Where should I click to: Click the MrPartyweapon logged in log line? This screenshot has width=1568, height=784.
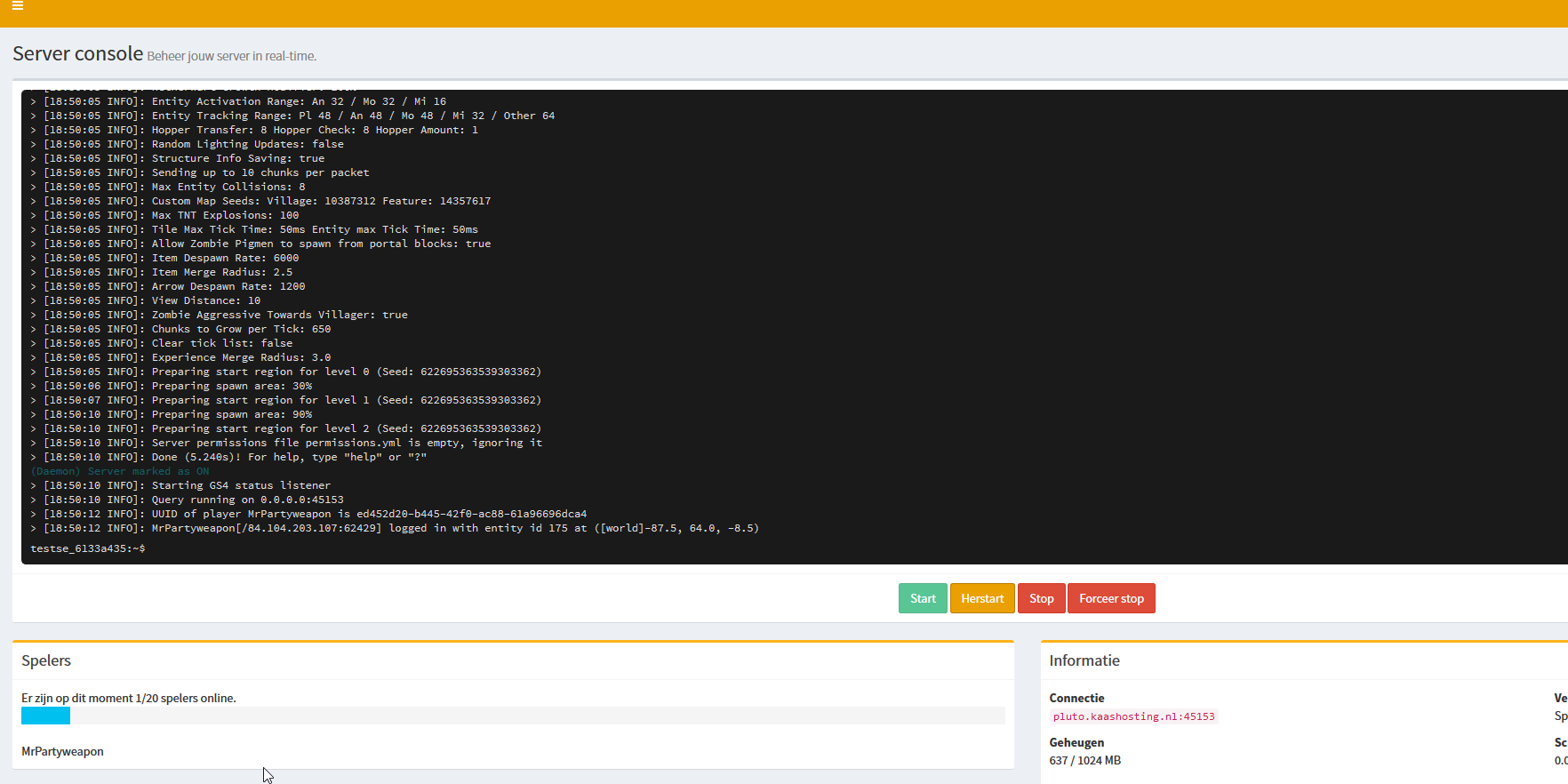pyautogui.click(x=400, y=528)
